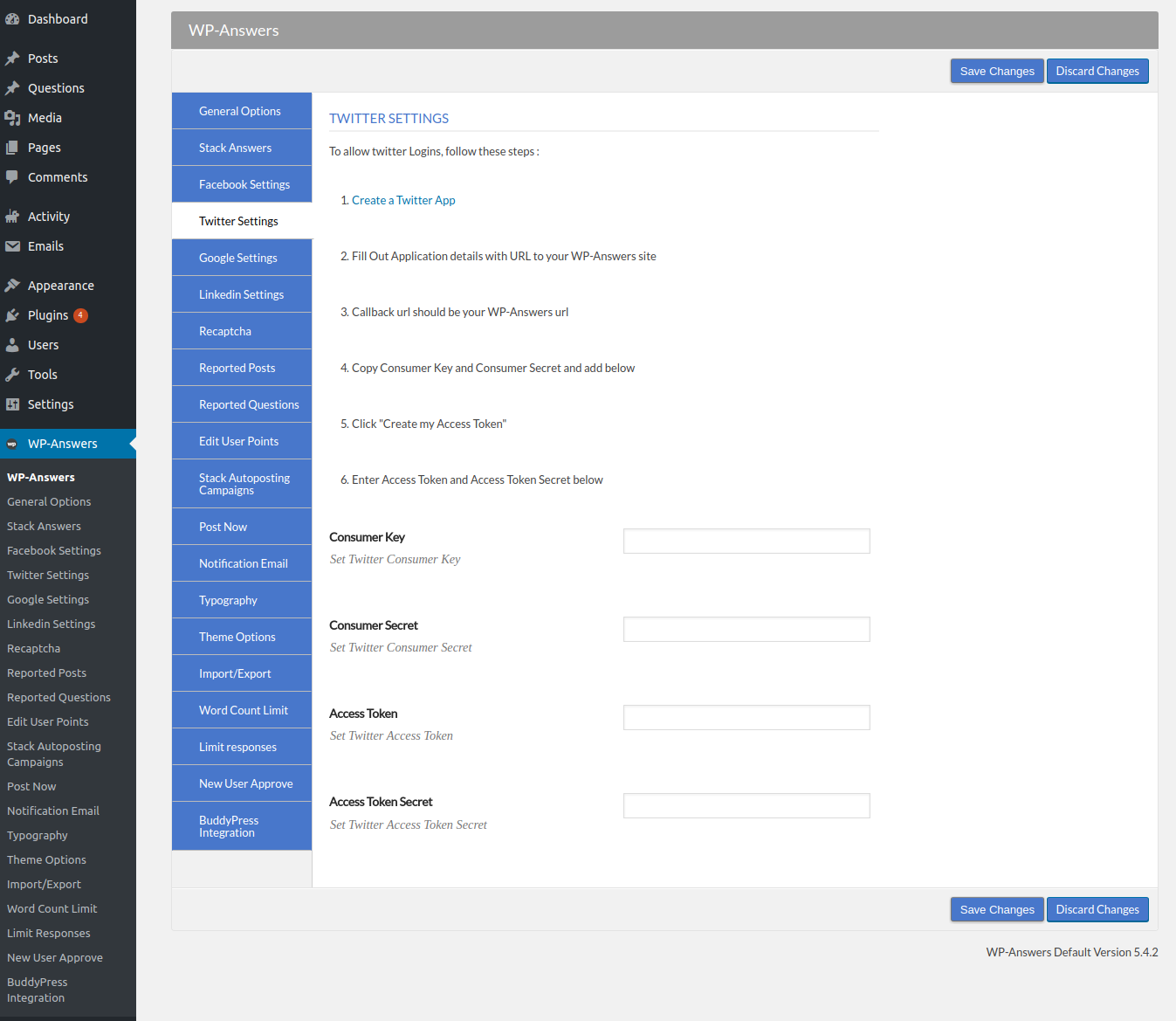1176x1021 pixels.
Task: Focus the Access Token input field
Action: point(746,717)
